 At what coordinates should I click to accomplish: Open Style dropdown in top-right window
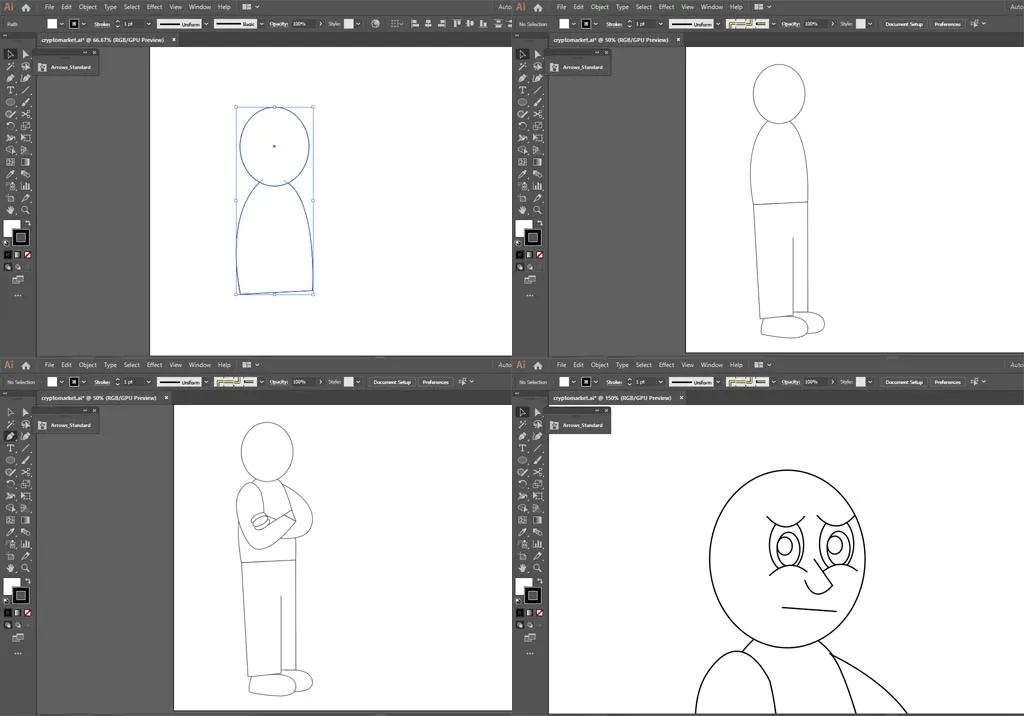point(870,24)
